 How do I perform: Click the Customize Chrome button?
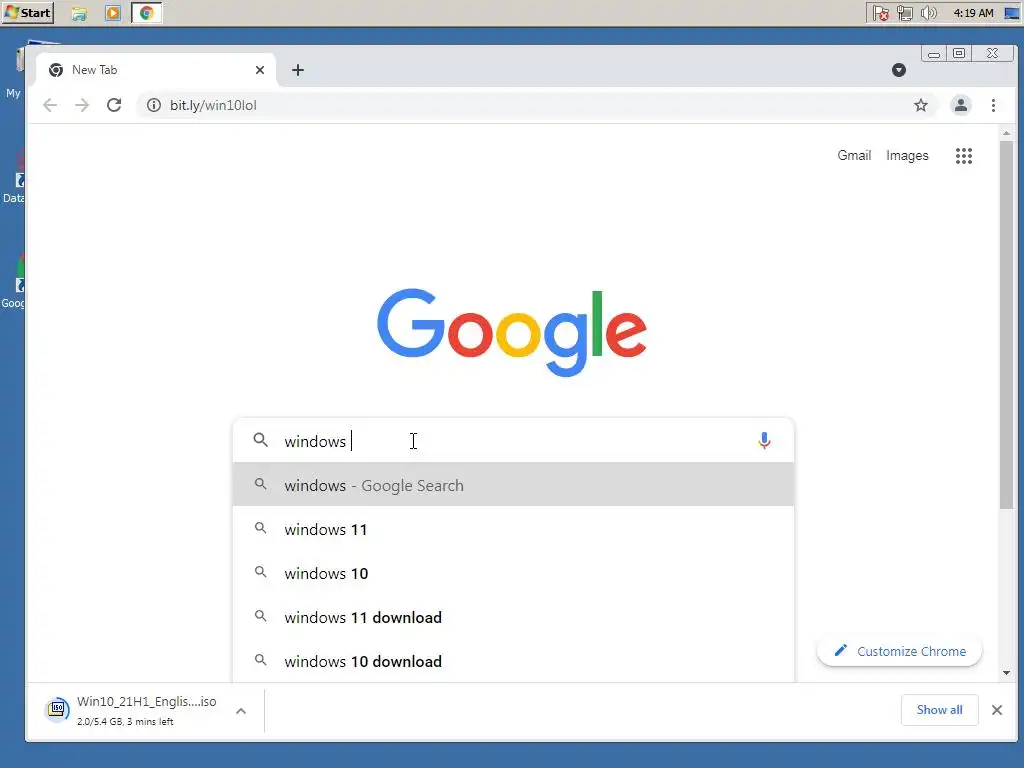[899, 651]
